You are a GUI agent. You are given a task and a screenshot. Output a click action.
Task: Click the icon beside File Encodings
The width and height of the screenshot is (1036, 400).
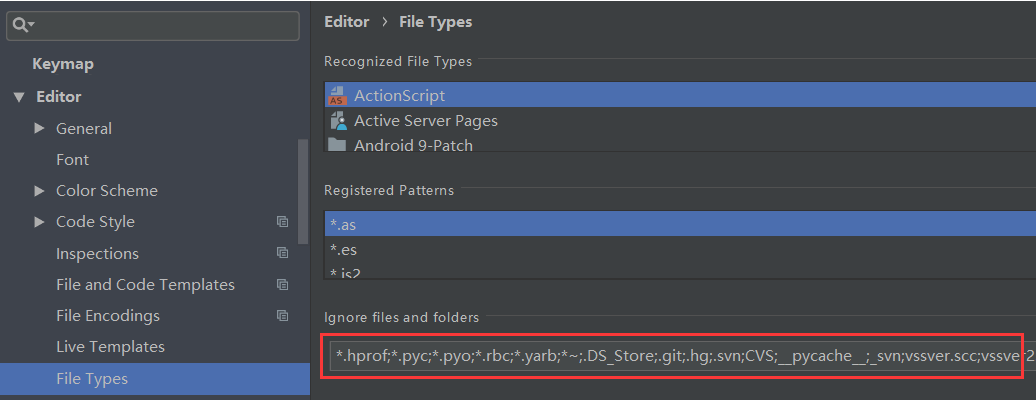[x=283, y=316]
